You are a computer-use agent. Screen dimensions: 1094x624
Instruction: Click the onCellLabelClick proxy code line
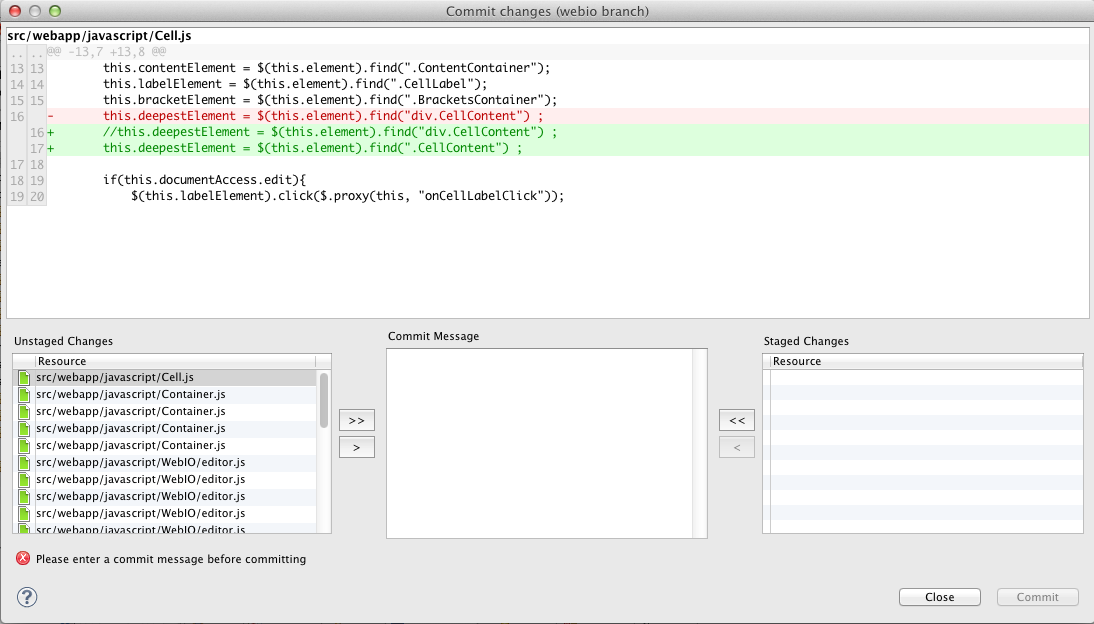pyautogui.click(x=347, y=196)
